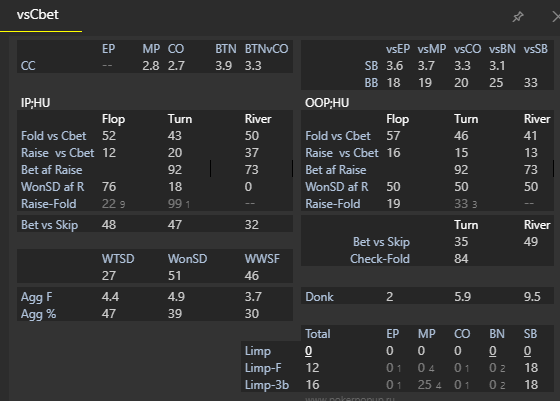Close the vsCbet popup
Screen dimensions: 560x401
[x=556, y=16]
